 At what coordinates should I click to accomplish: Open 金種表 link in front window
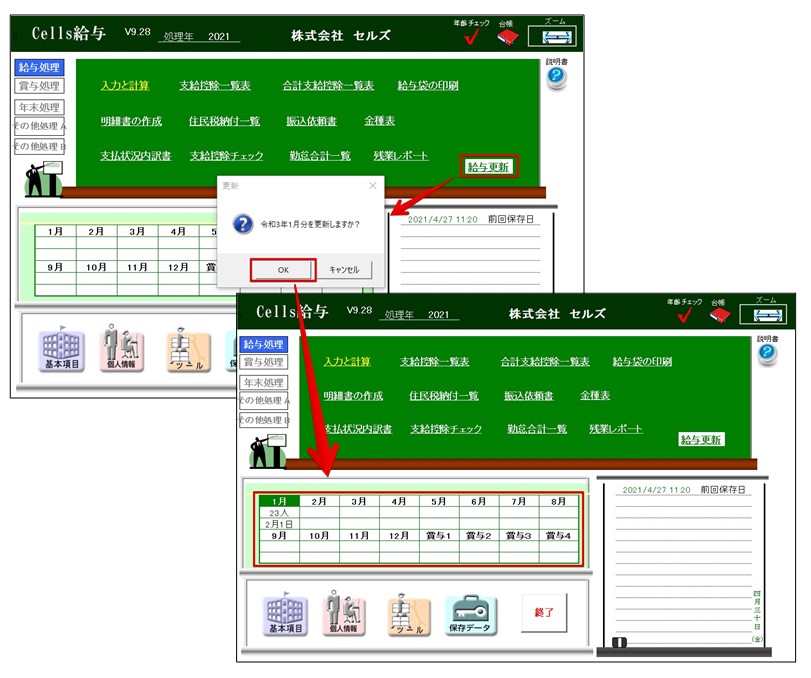[595, 396]
